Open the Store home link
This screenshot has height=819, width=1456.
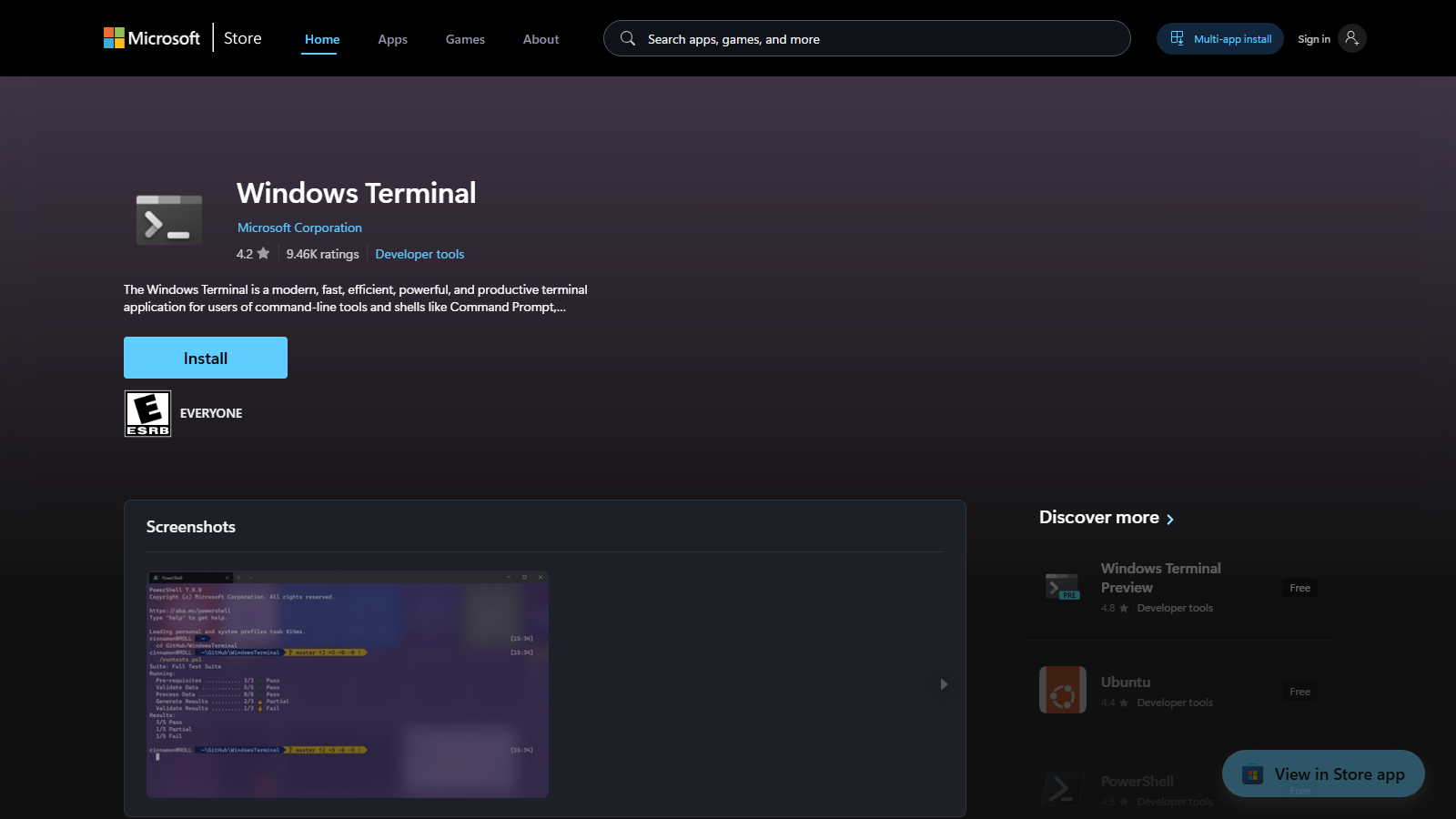243,38
